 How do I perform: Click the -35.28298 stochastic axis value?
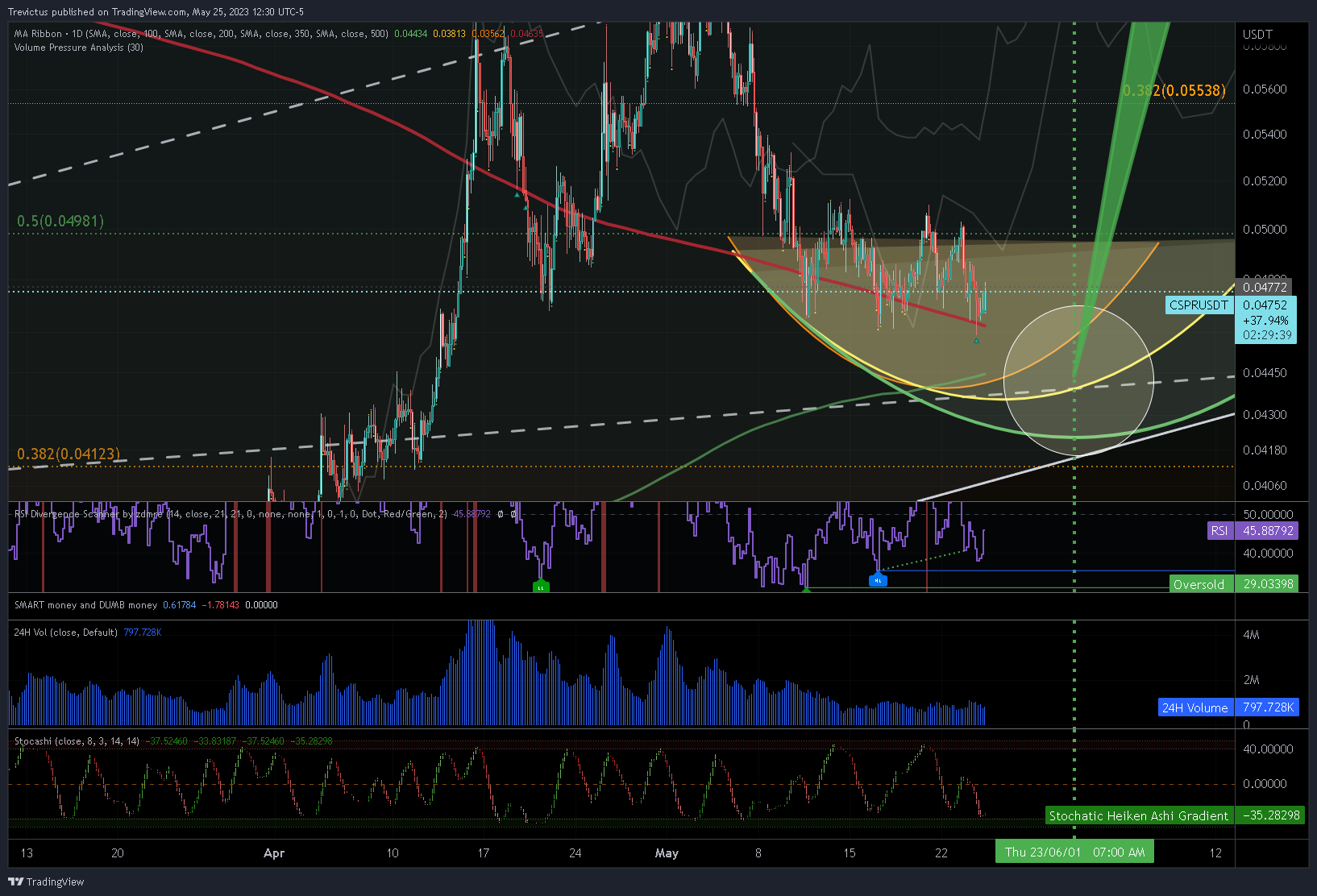[x=1270, y=815]
